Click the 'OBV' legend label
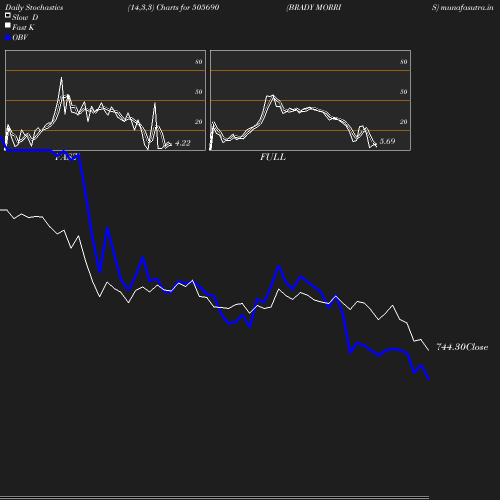The width and height of the screenshot is (500, 500). [x=20, y=37]
